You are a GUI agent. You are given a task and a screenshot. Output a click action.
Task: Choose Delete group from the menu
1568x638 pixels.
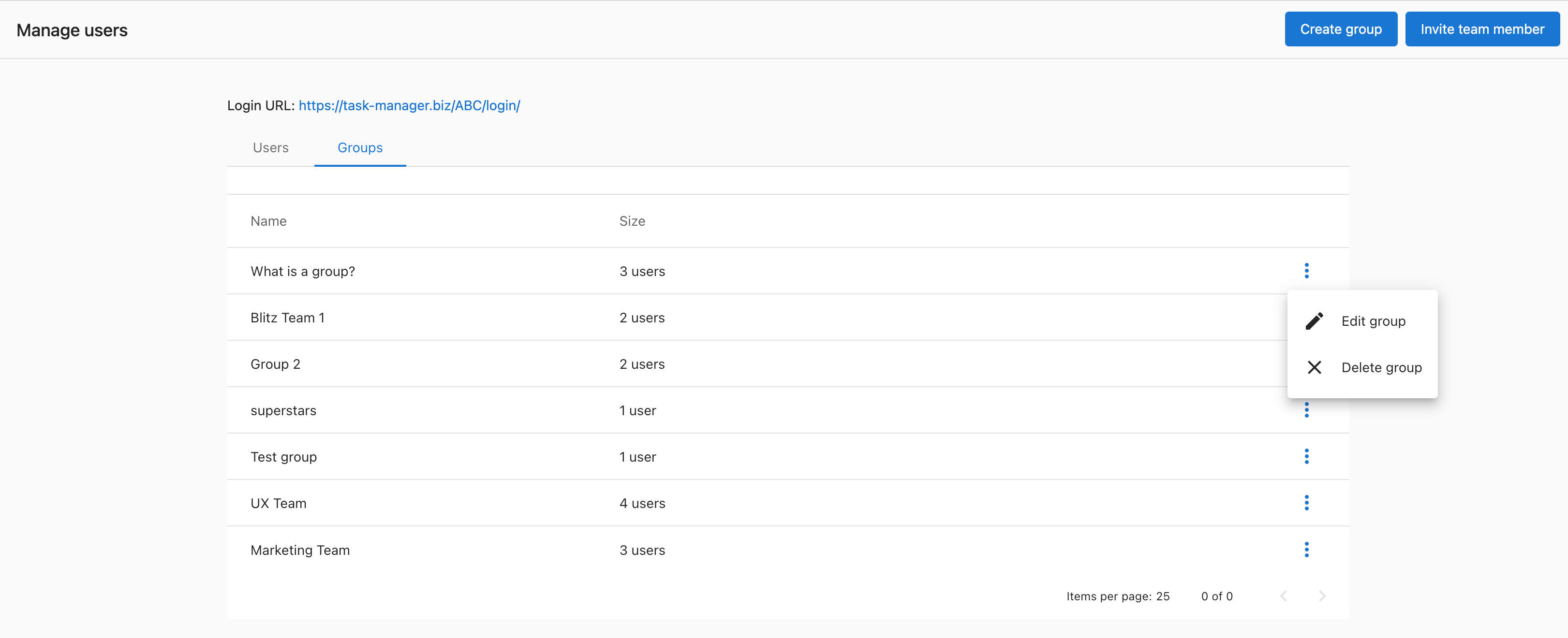click(1362, 367)
